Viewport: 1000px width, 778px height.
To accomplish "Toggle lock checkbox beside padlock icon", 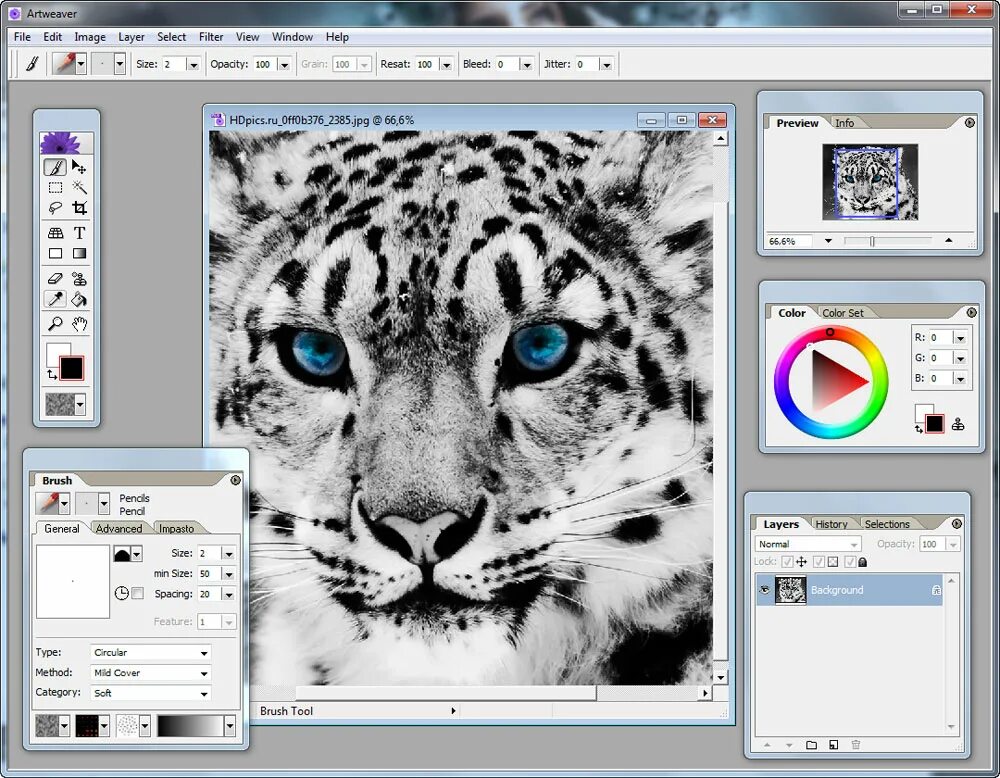I will [849, 562].
